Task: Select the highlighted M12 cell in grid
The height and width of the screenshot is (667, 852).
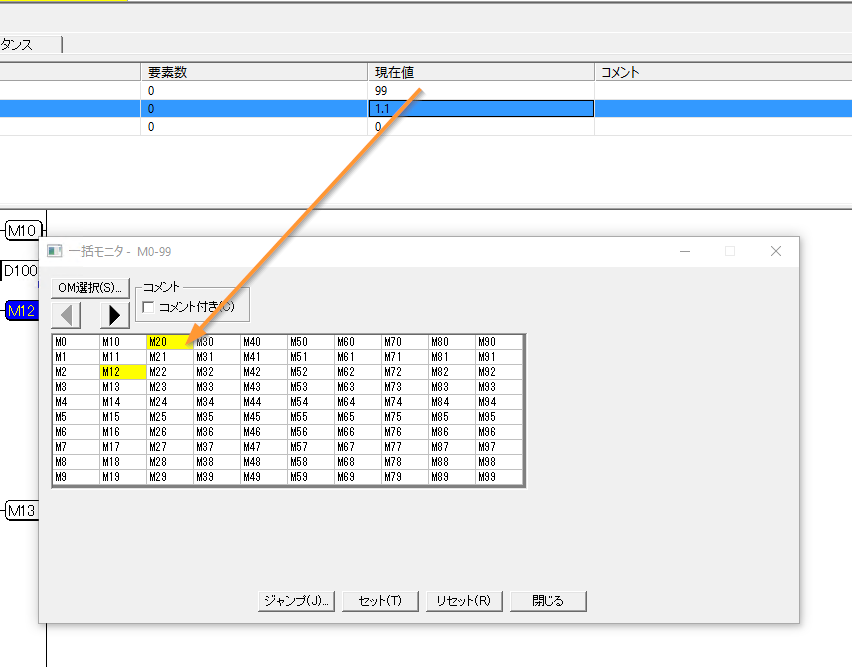Action: [121, 372]
